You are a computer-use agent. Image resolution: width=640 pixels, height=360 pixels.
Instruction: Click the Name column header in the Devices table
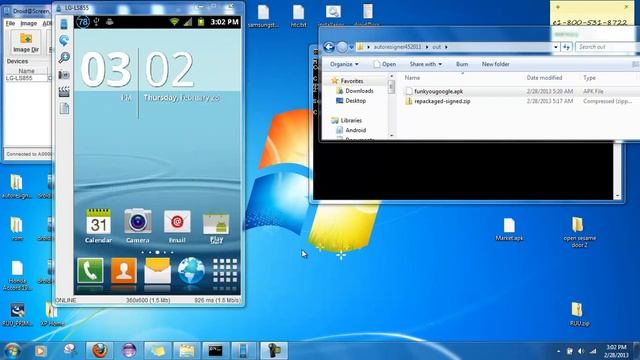(27, 71)
